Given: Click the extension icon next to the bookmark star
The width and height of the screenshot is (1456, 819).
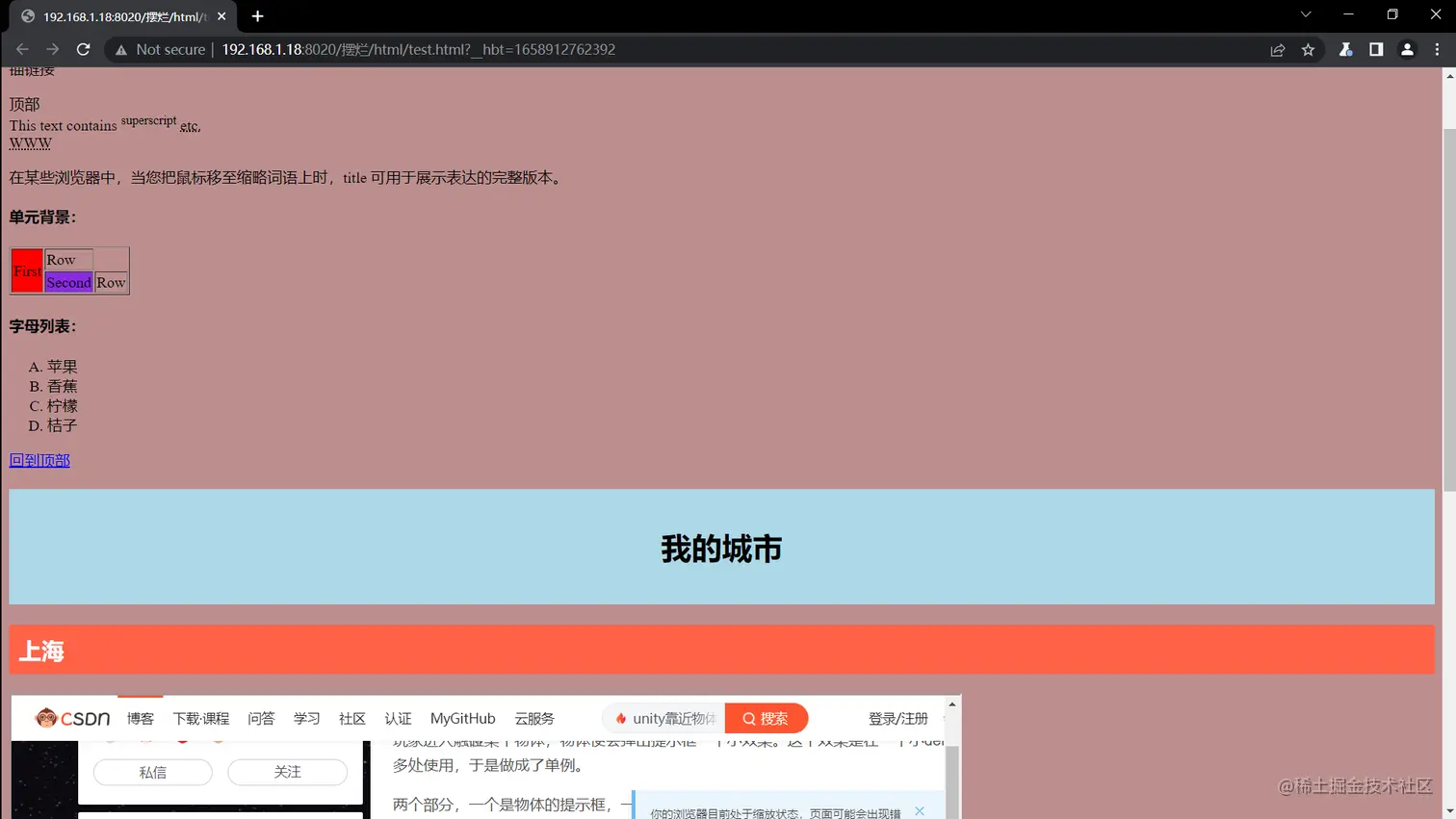Looking at the screenshot, I should point(1345,49).
